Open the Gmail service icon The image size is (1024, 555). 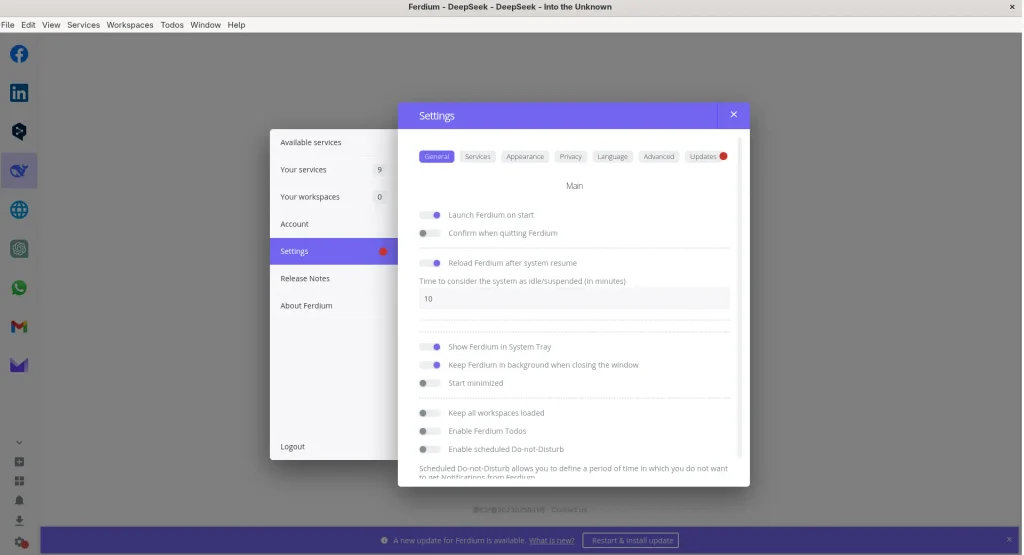[x=19, y=326]
